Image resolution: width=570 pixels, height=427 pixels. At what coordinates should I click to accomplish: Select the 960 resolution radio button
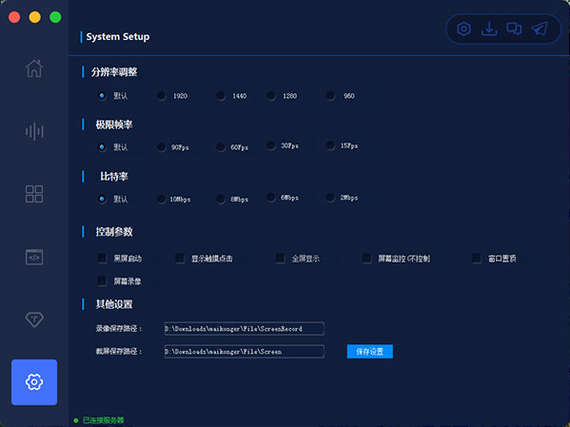[330, 96]
